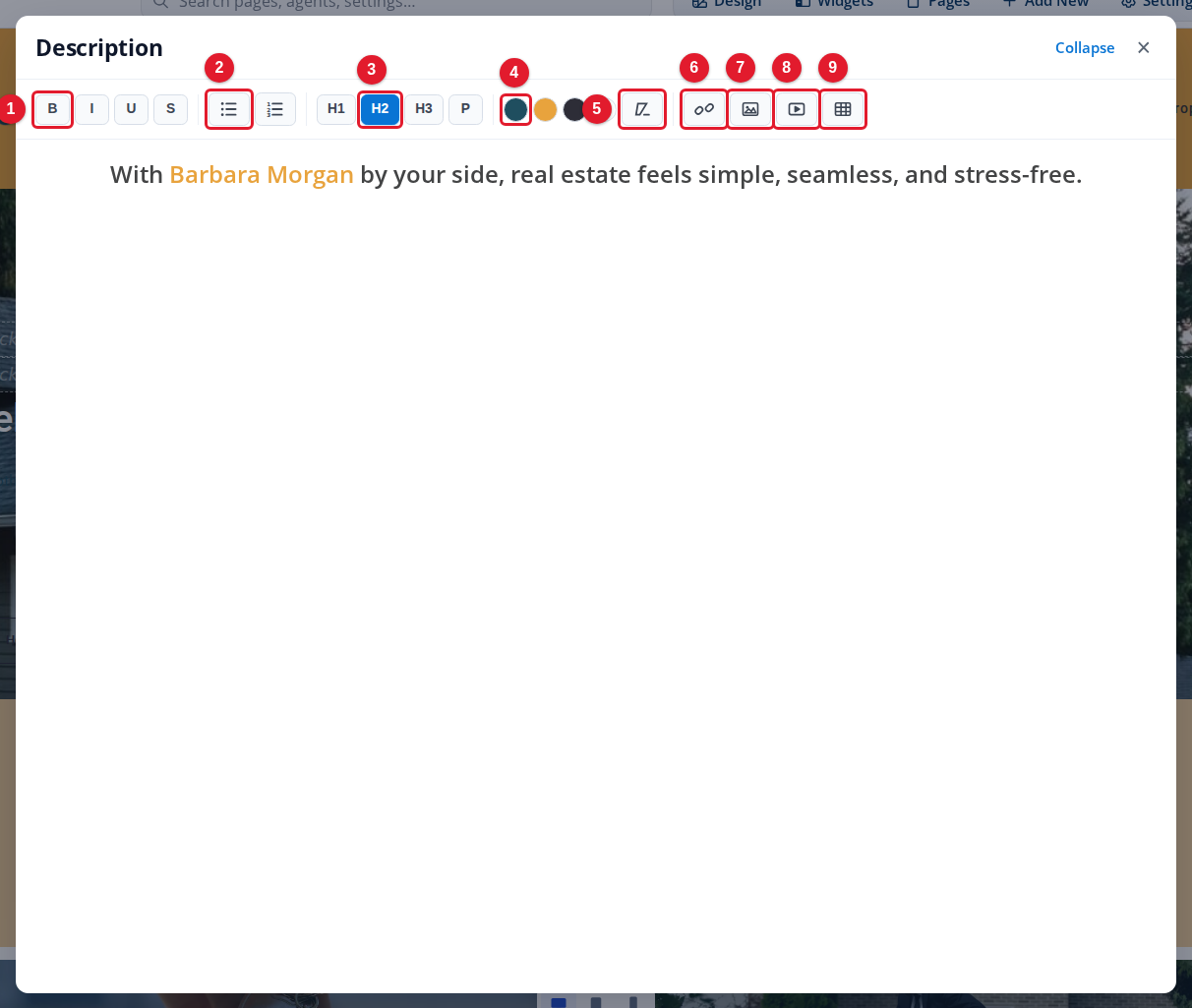Apply the H3 heading style

tap(424, 109)
